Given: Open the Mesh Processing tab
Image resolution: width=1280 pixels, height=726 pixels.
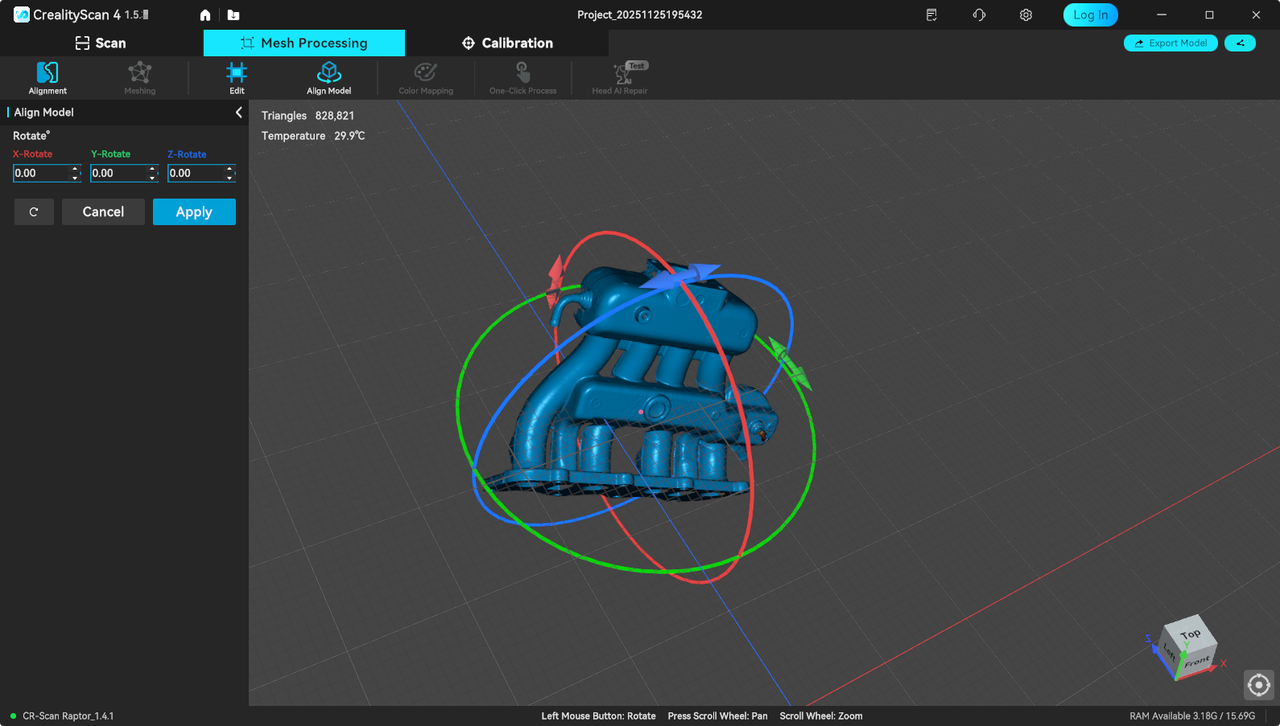Looking at the screenshot, I should pyautogui.click(x=304, y=43).
